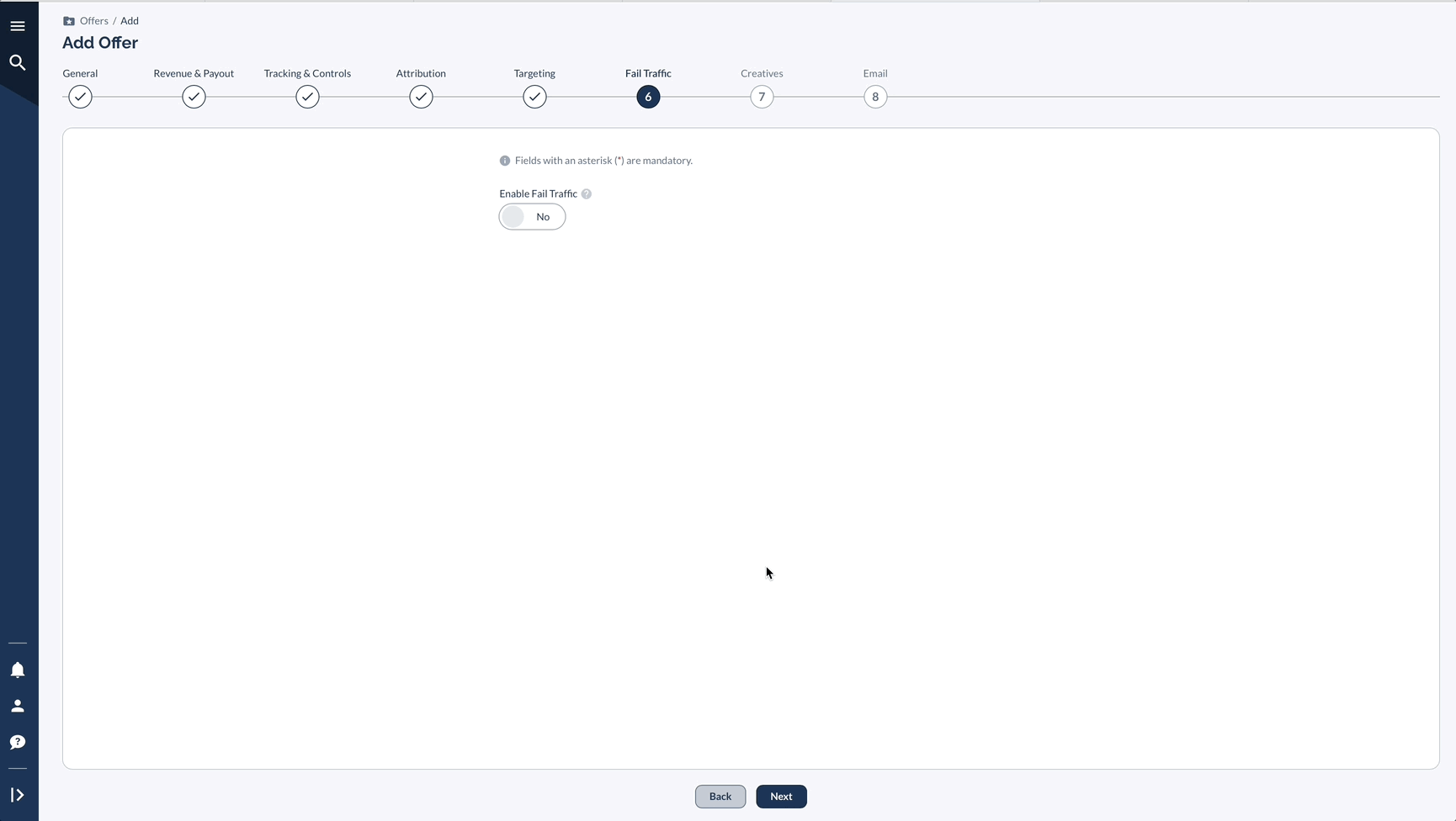This screenshot has height=821, width=1456.
Task: Open the hamburger navigation menu
Action: click(17, 26)
